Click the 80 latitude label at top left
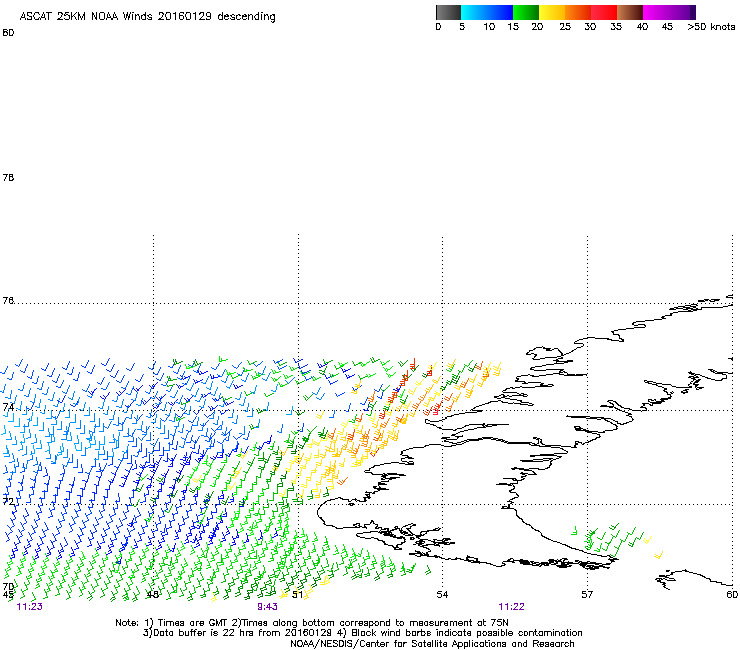The image size is (740, 650). click(8, 33)
